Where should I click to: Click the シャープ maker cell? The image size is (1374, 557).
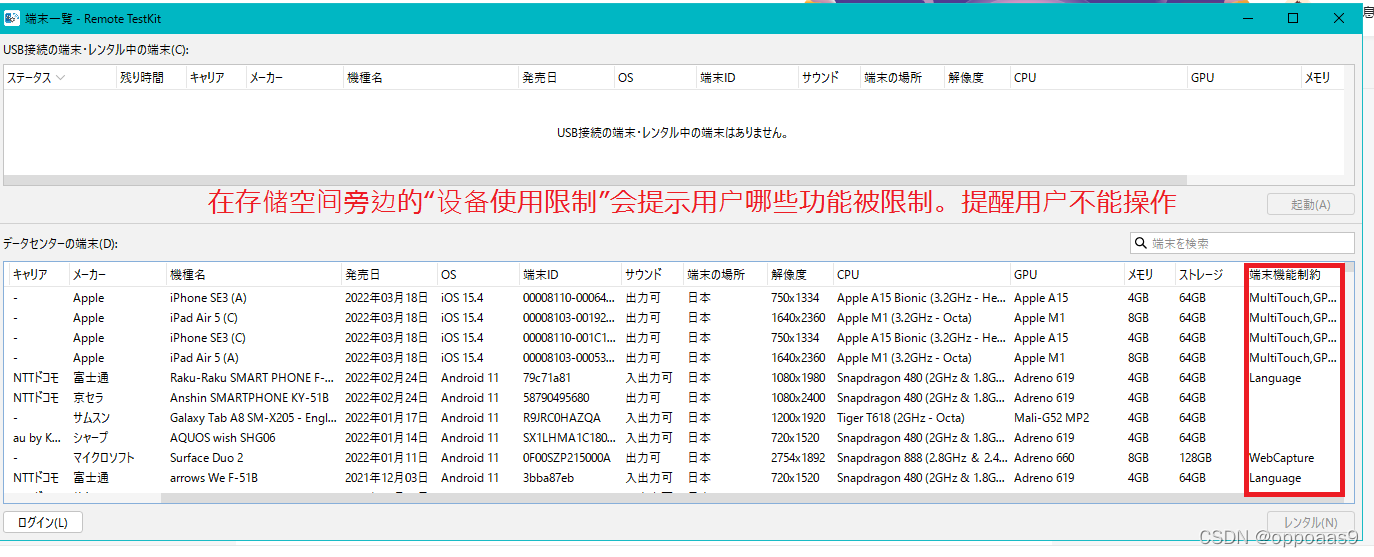pos(90,438)
